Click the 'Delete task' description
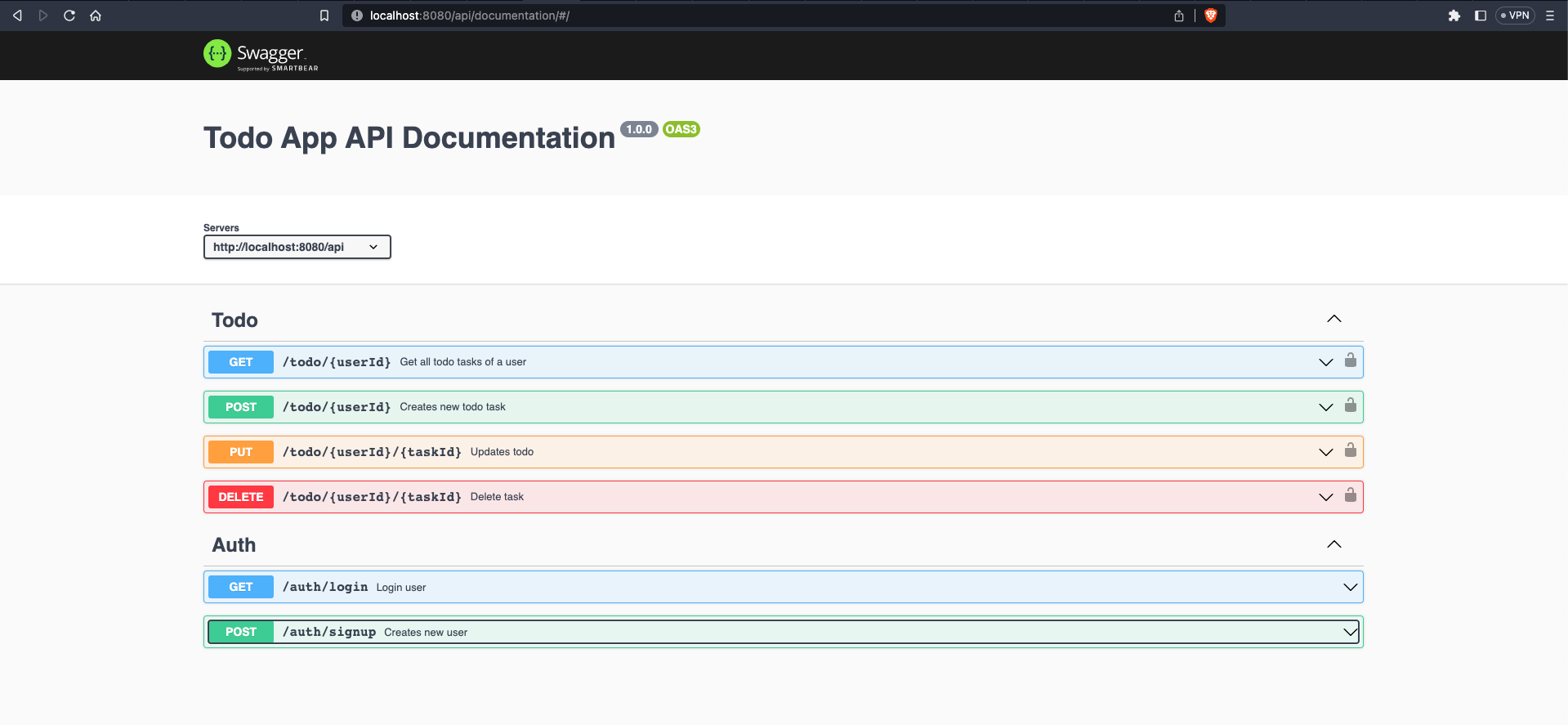 497,497
